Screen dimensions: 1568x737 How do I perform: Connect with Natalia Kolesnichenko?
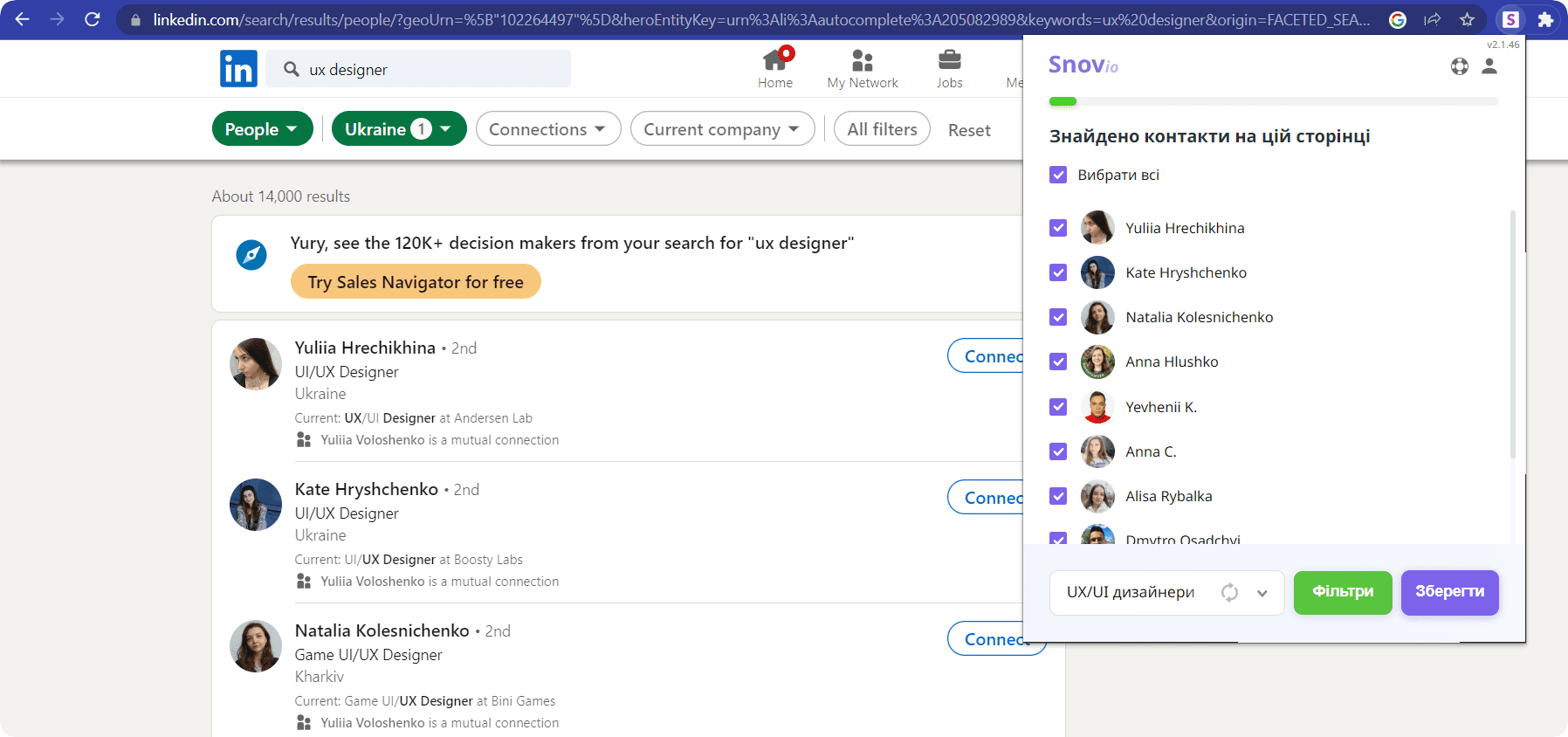[x=996, y=638]
